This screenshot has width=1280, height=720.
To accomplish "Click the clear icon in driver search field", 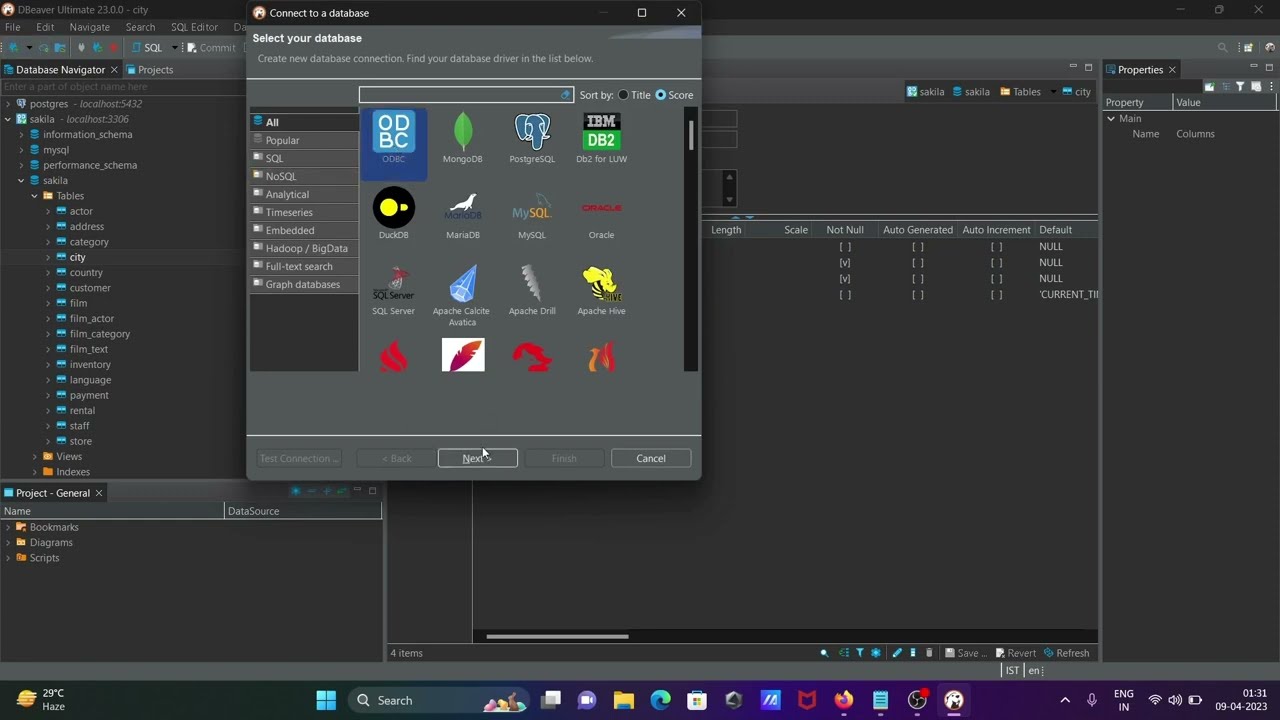I will (x=565, y=95).
